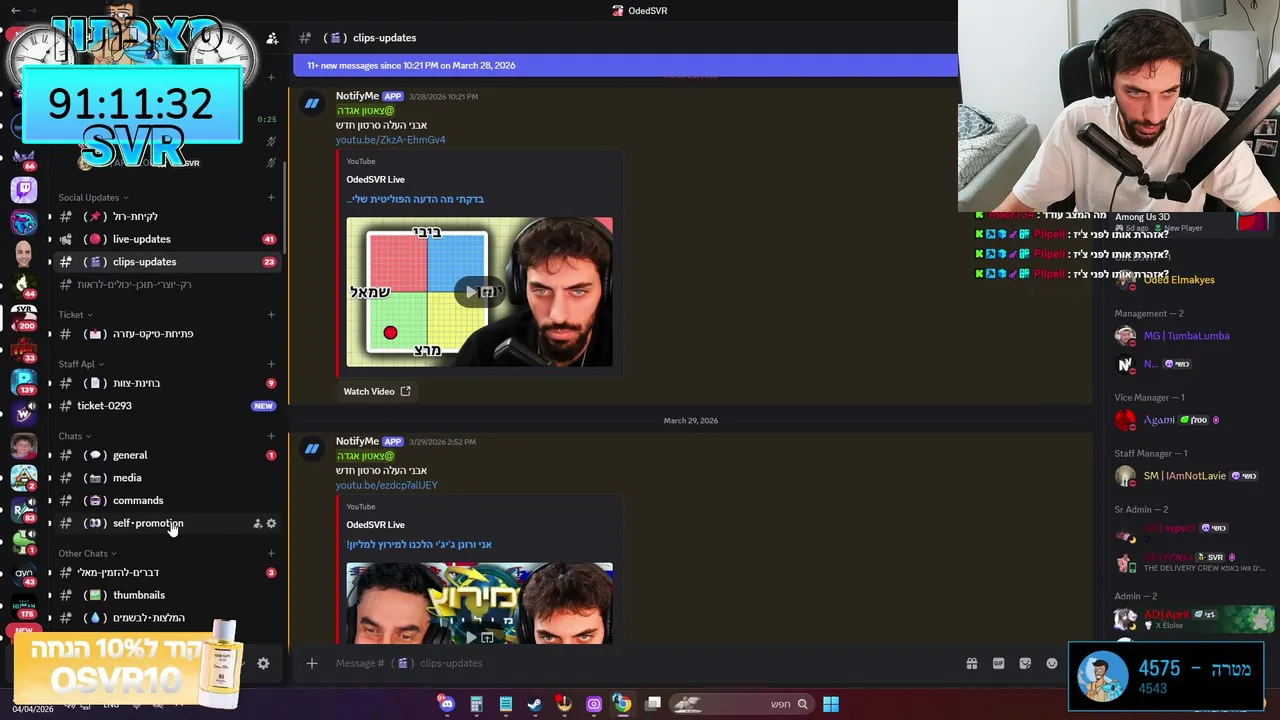This screenshot has width=1280, height=720.
Task: Open Chrome from the taskbar
Action: [623, 704]
